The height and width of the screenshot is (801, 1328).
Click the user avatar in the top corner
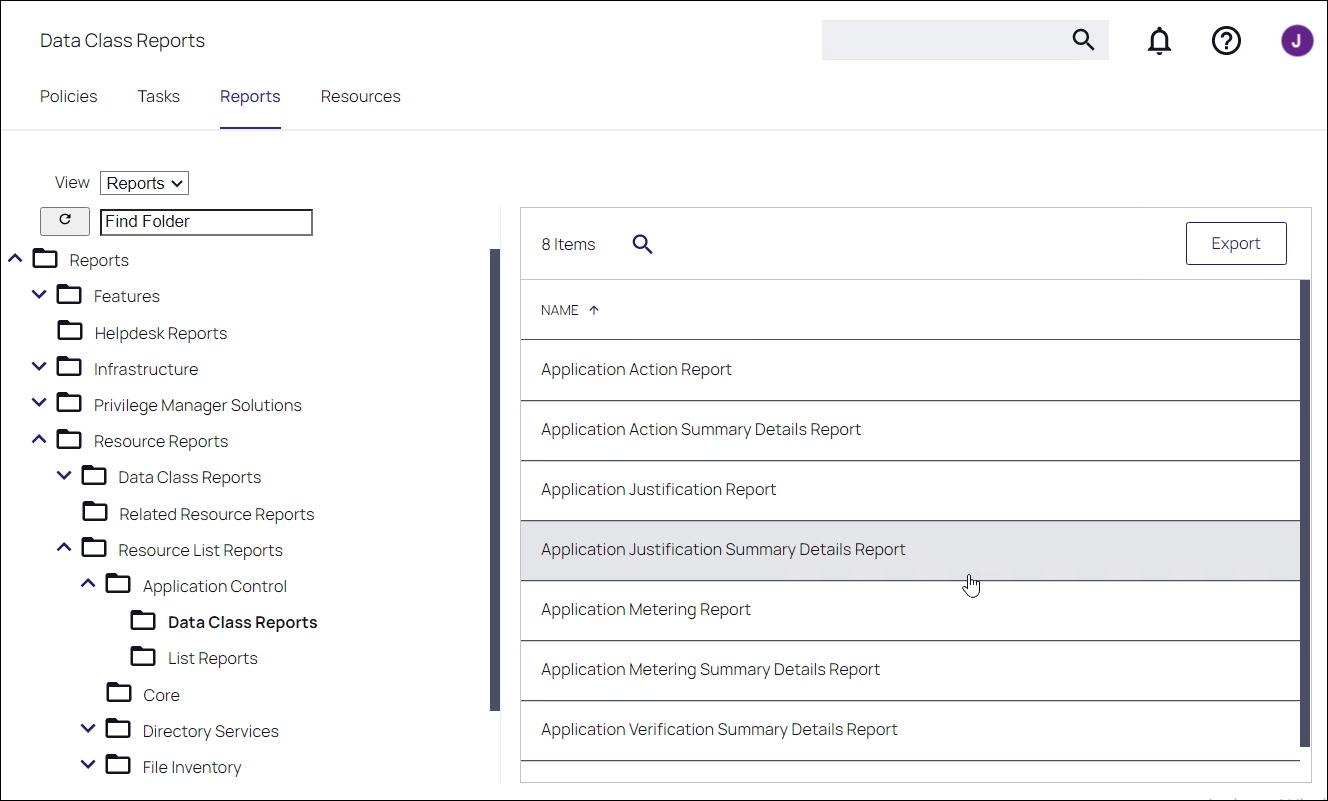1297,41
